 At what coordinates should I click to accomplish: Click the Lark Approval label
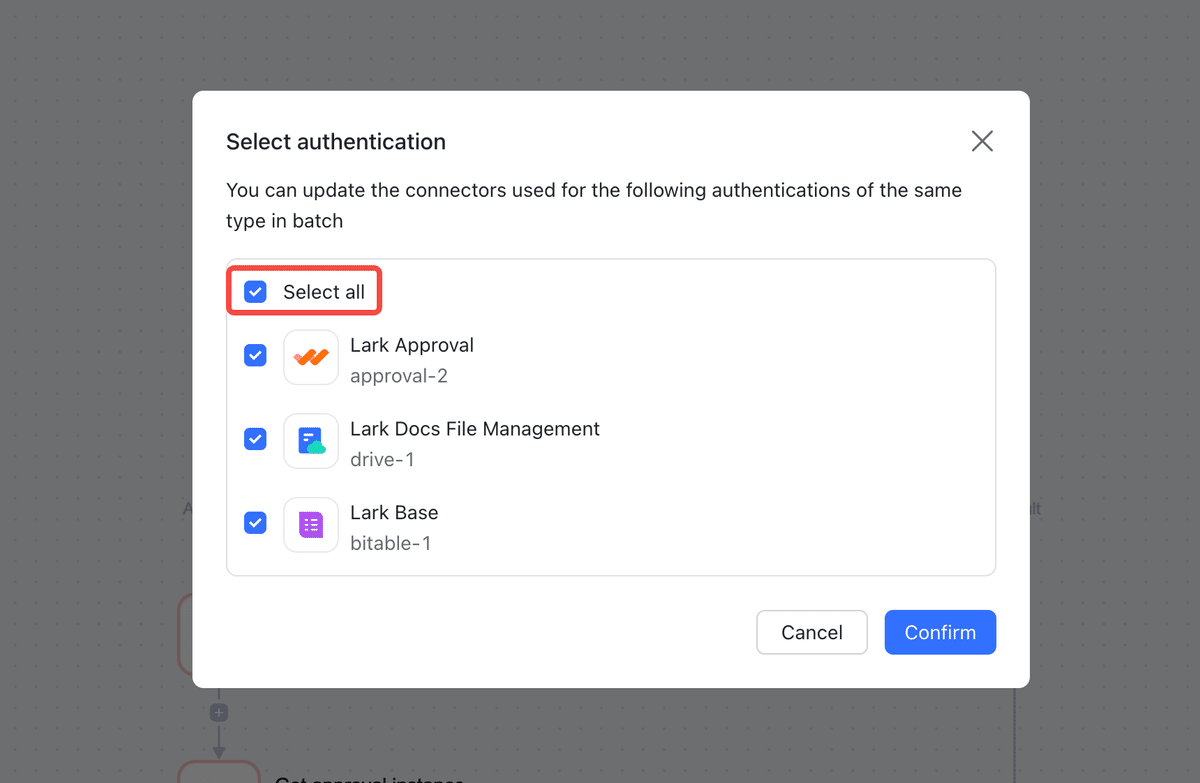tap(412, 345)
